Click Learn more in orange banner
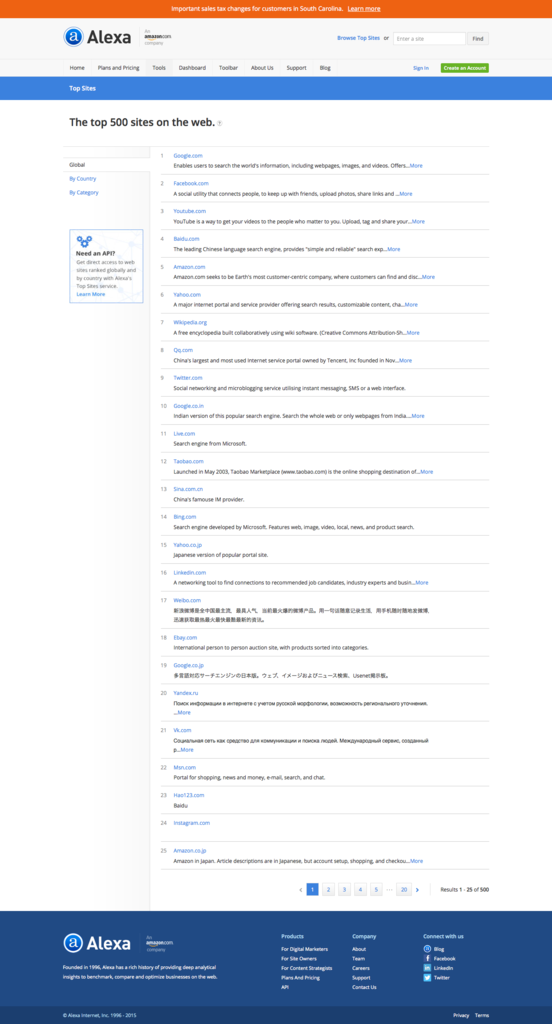Image resolution: width=552 pixels, height=1024 pixels. point(364,9)
